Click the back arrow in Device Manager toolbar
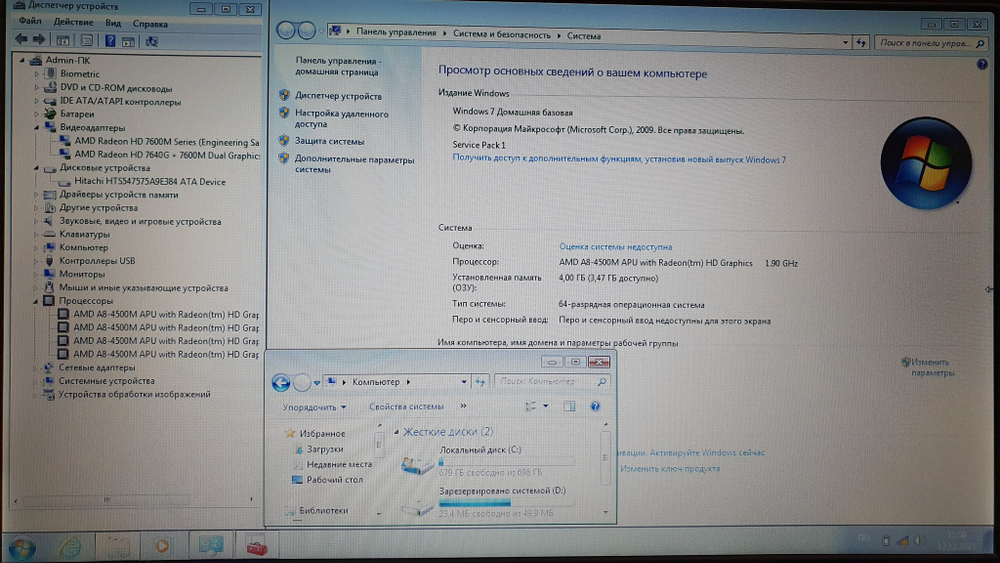 coord(21,39)
